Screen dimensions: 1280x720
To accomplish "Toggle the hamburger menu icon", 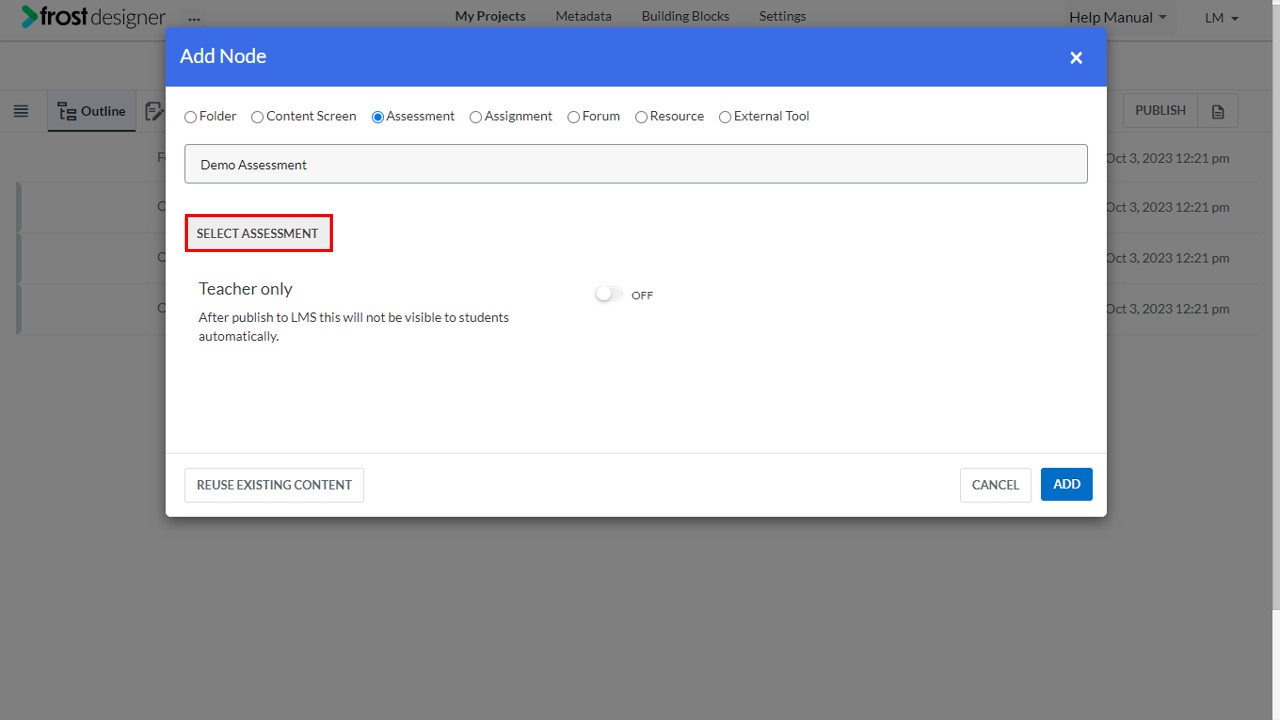I will [x=21, y=111].
